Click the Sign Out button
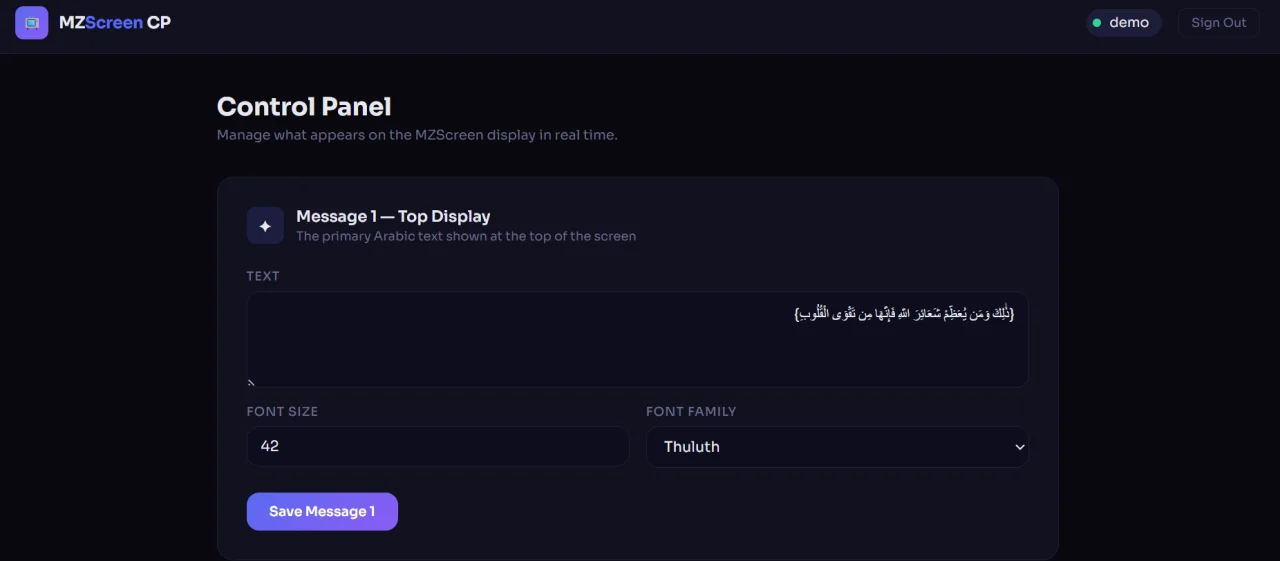 [1219, 23]
